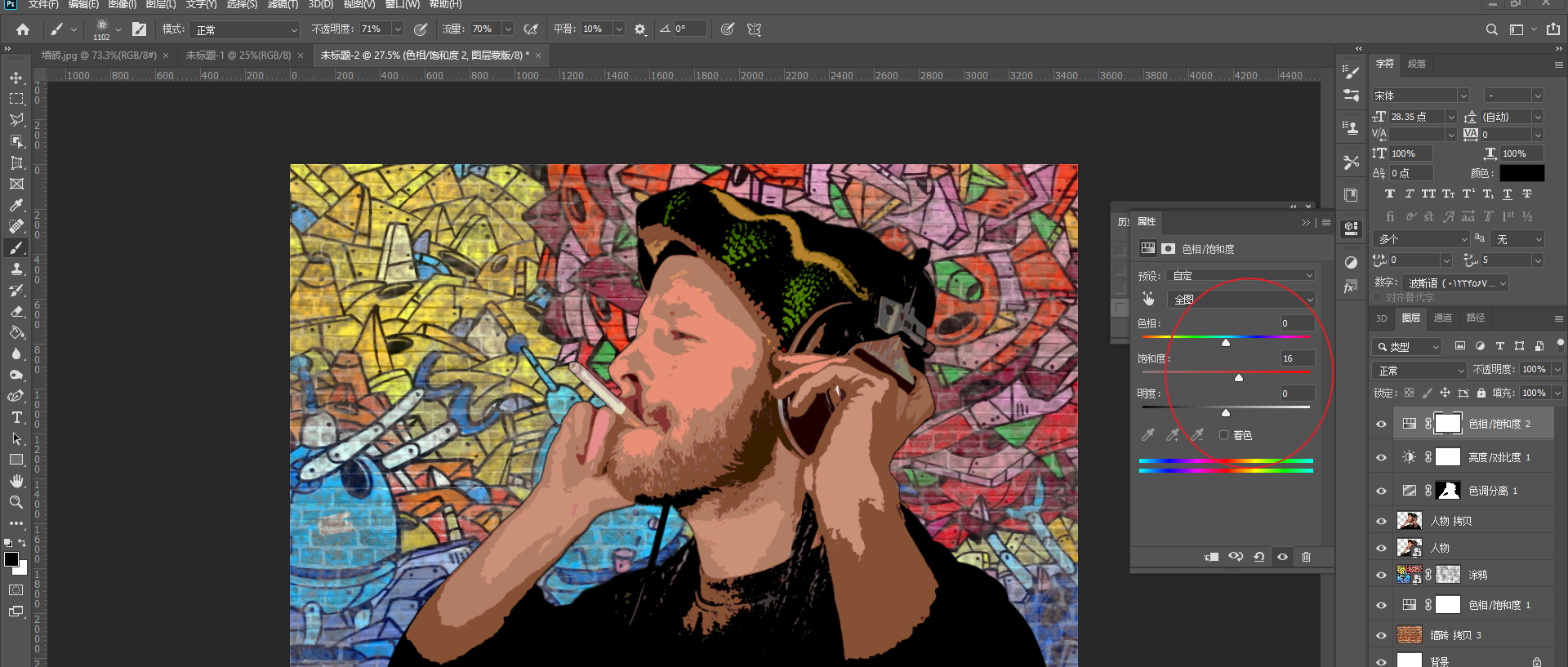
Task: Select the Hand tool
Action: point(16,481)
